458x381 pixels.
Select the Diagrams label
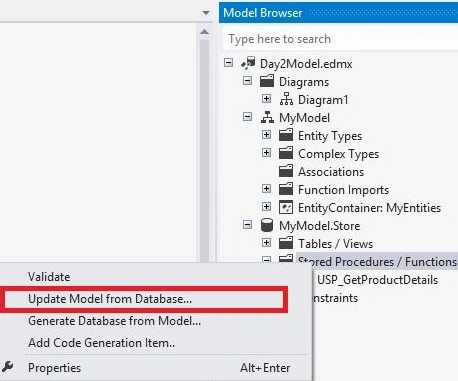tap(304, 82)
